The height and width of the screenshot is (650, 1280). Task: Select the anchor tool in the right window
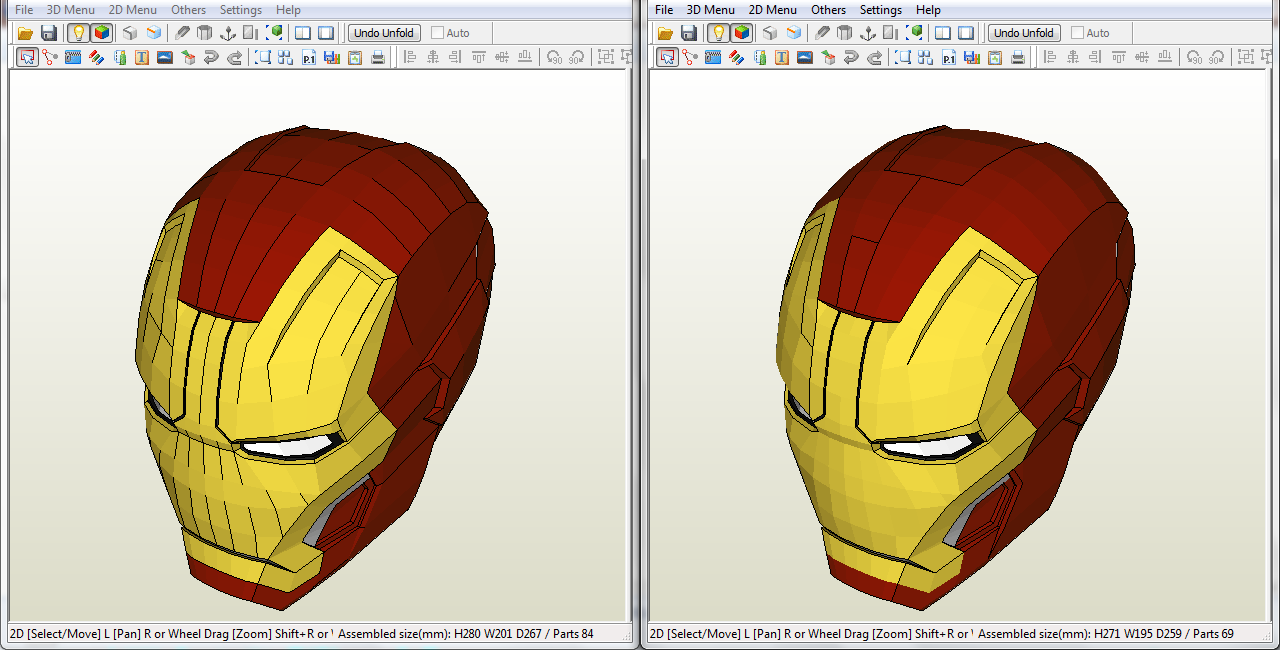(x=868, y=33)
